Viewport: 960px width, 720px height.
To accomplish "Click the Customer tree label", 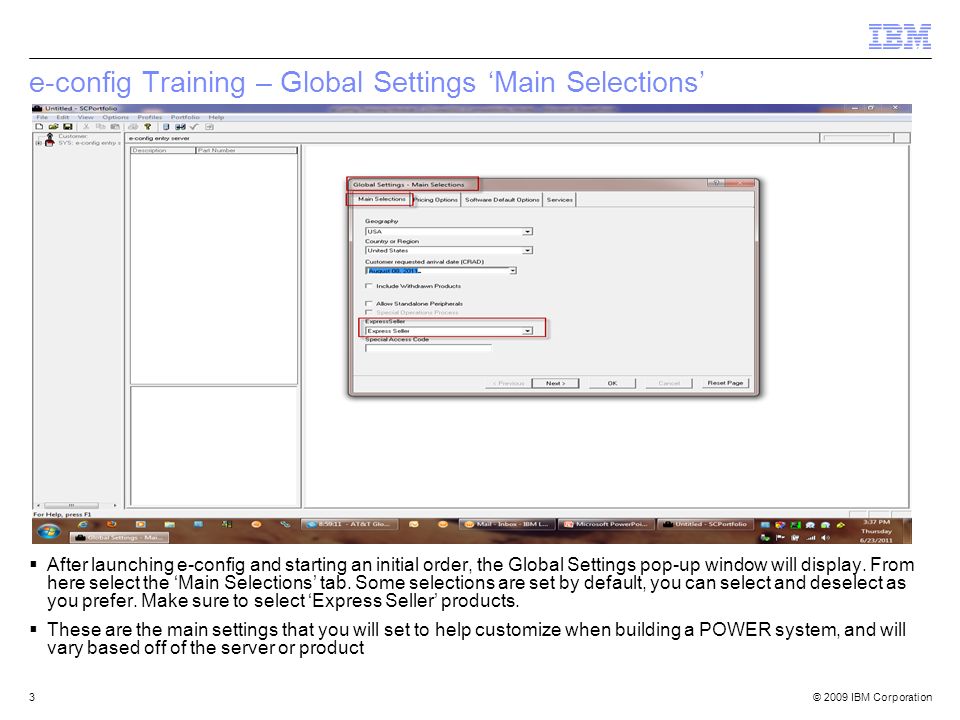I will (x=72, y=136).
